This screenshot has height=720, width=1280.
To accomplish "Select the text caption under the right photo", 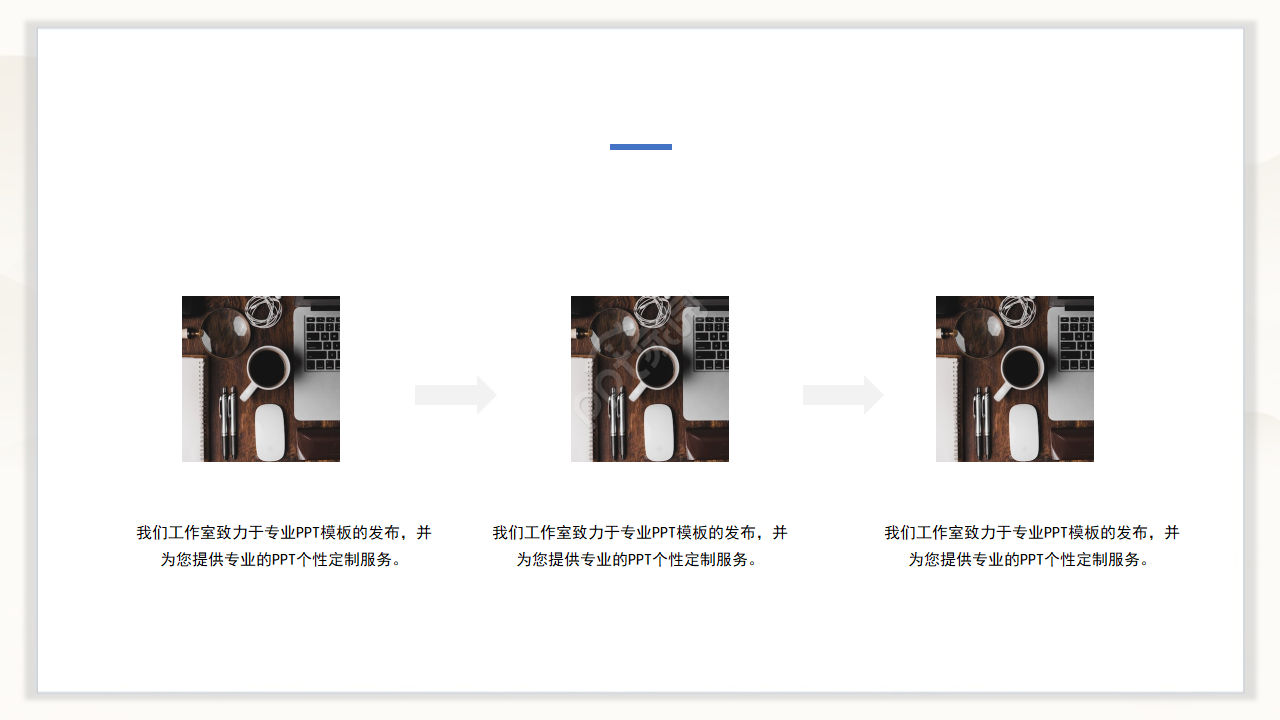I will [1031, 546].
